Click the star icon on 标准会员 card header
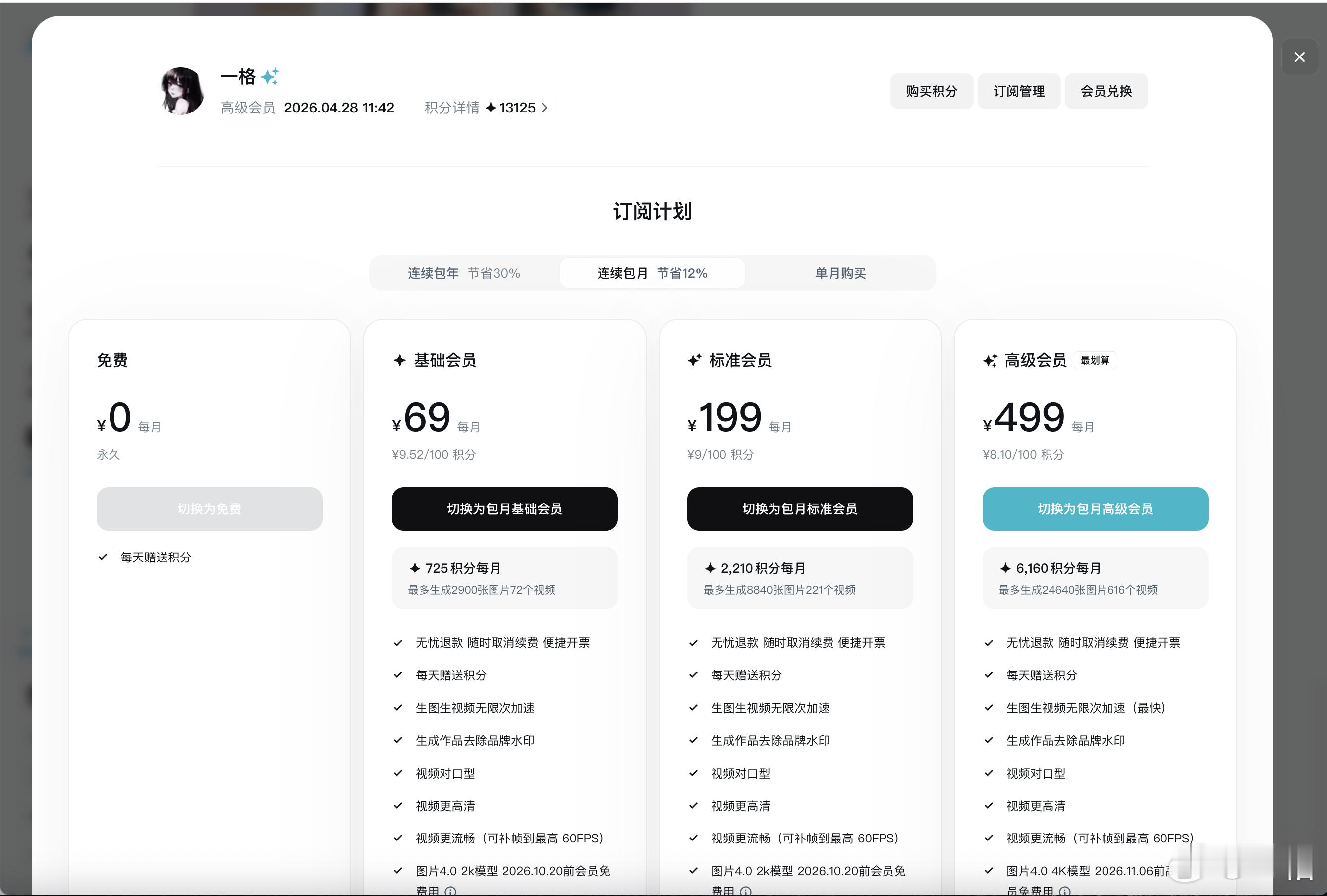Image resolution: width=1327 pixels, height=896 pixels. (694, 360)
